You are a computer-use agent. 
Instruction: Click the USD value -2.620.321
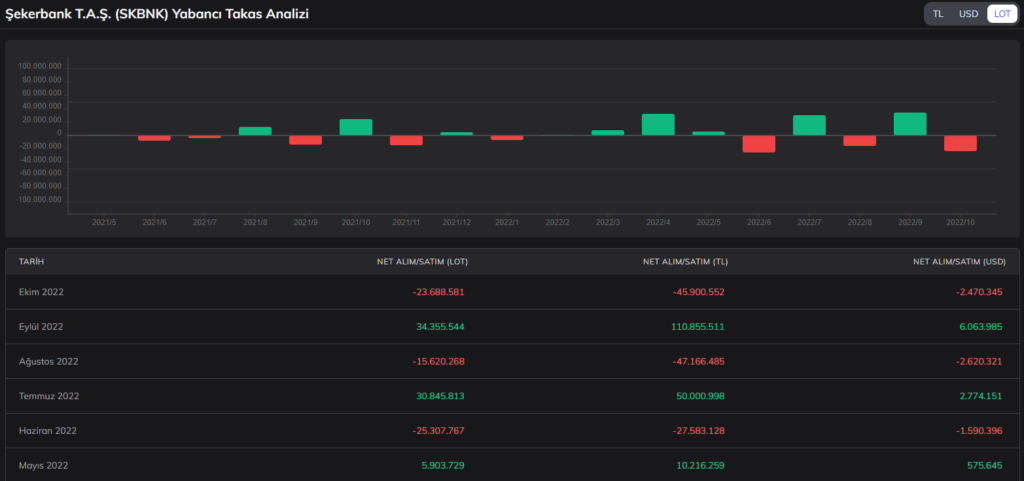[x=978, y=361]
